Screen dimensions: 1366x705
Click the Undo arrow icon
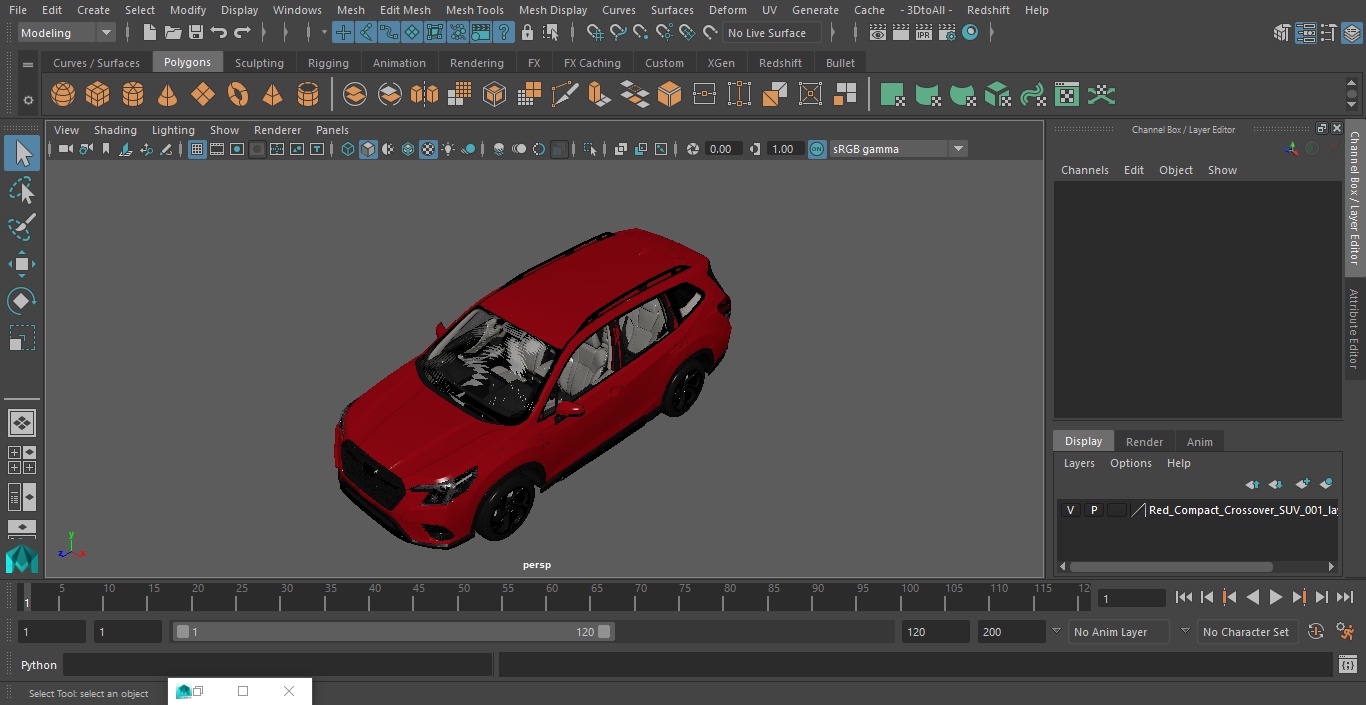219,33
